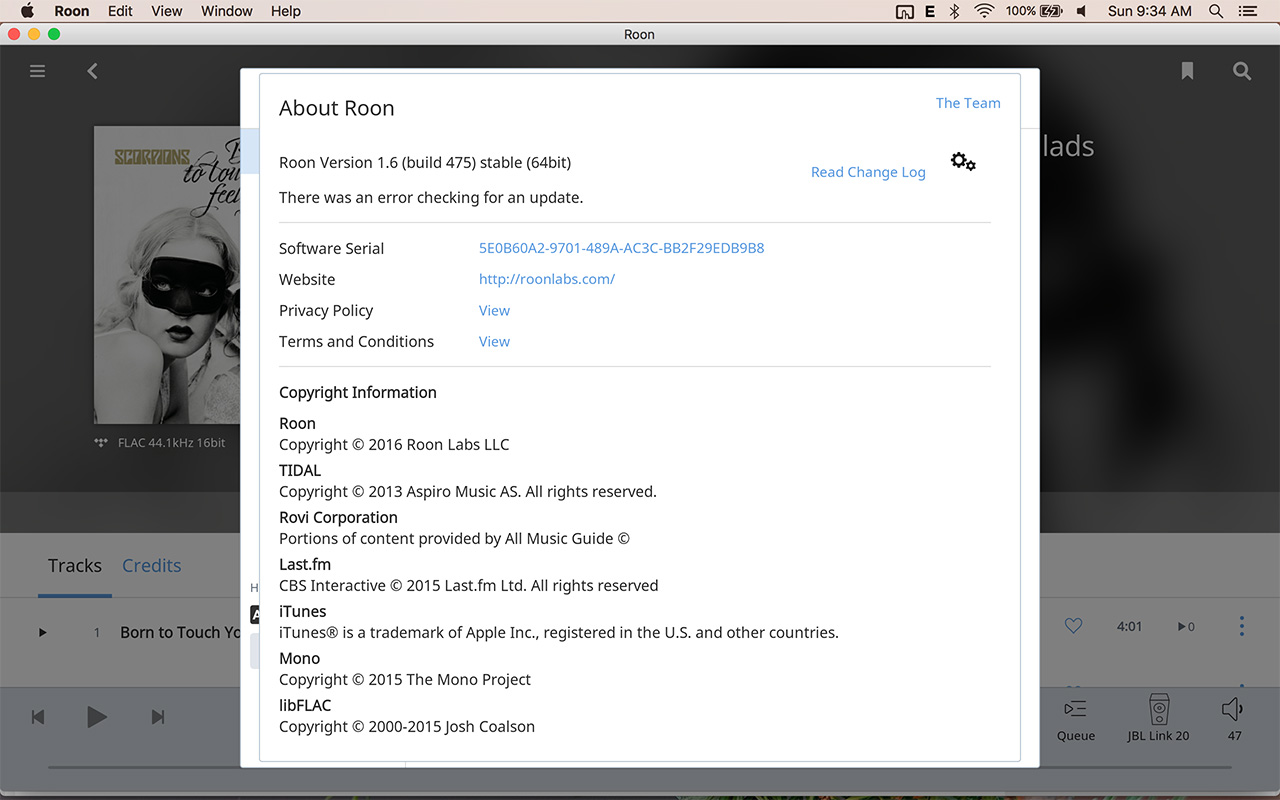Favorite the track with the heart icon
This screenshot has width=1280, height=800.
(x=1073, y=626)
